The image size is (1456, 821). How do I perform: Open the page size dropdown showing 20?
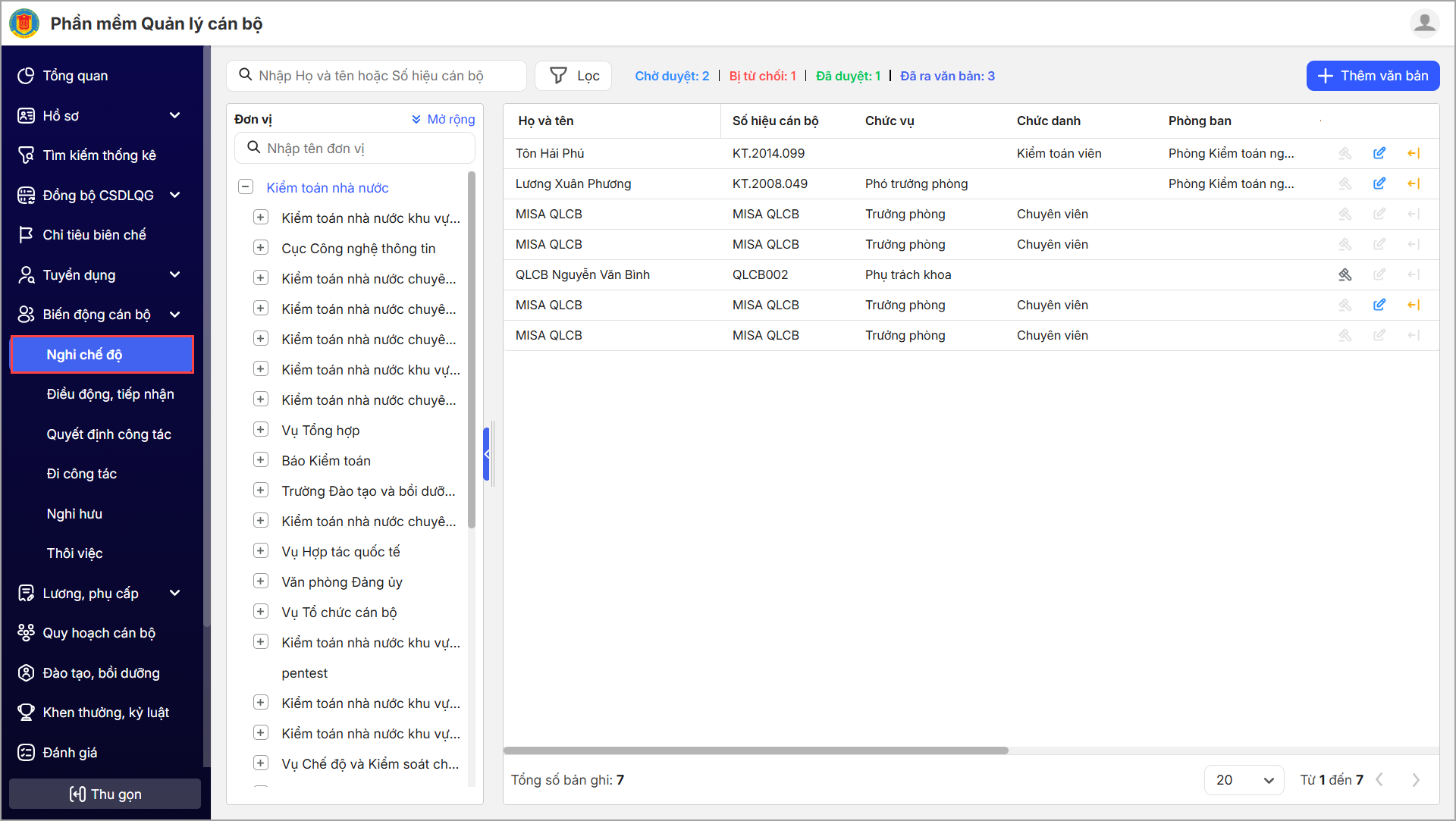click(x=1244, y=780)
